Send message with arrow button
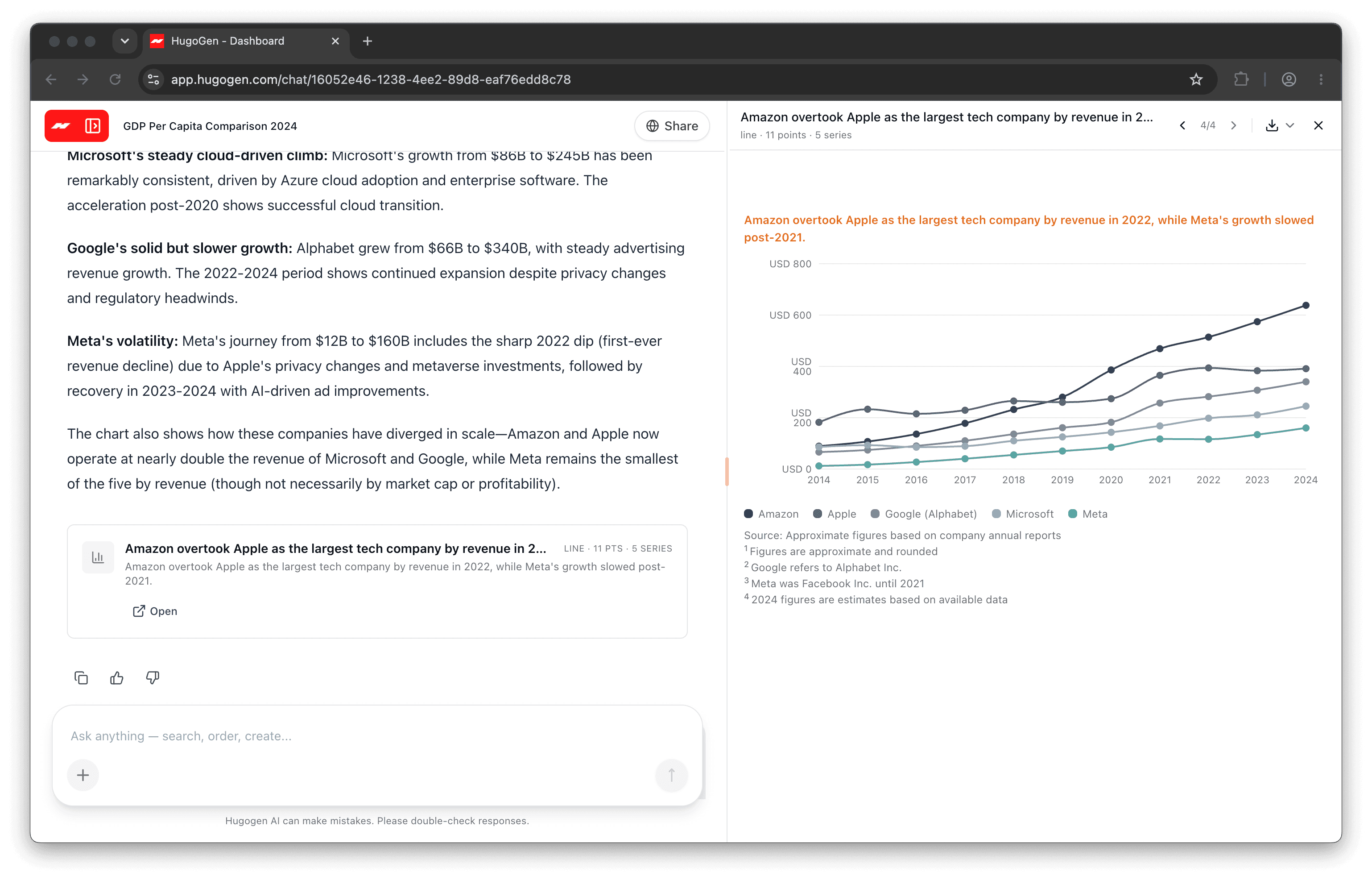Image resolution: width=1372 pixels, height=880 pixels. (672, 775)
